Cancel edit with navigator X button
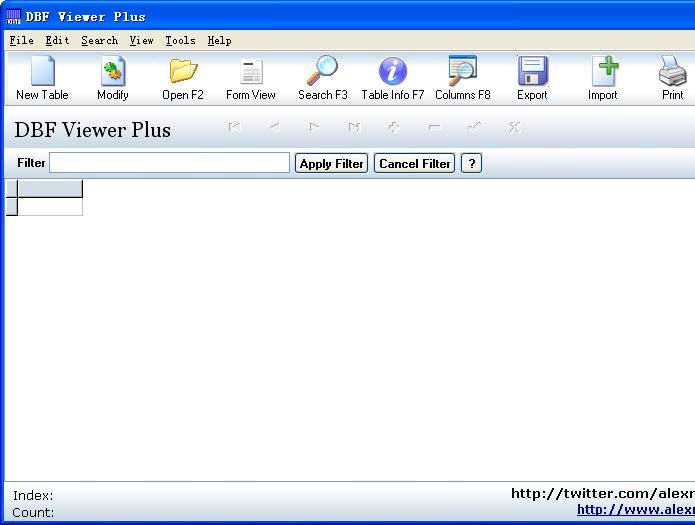Screen dimensions: 695x525 pos(514,128)
